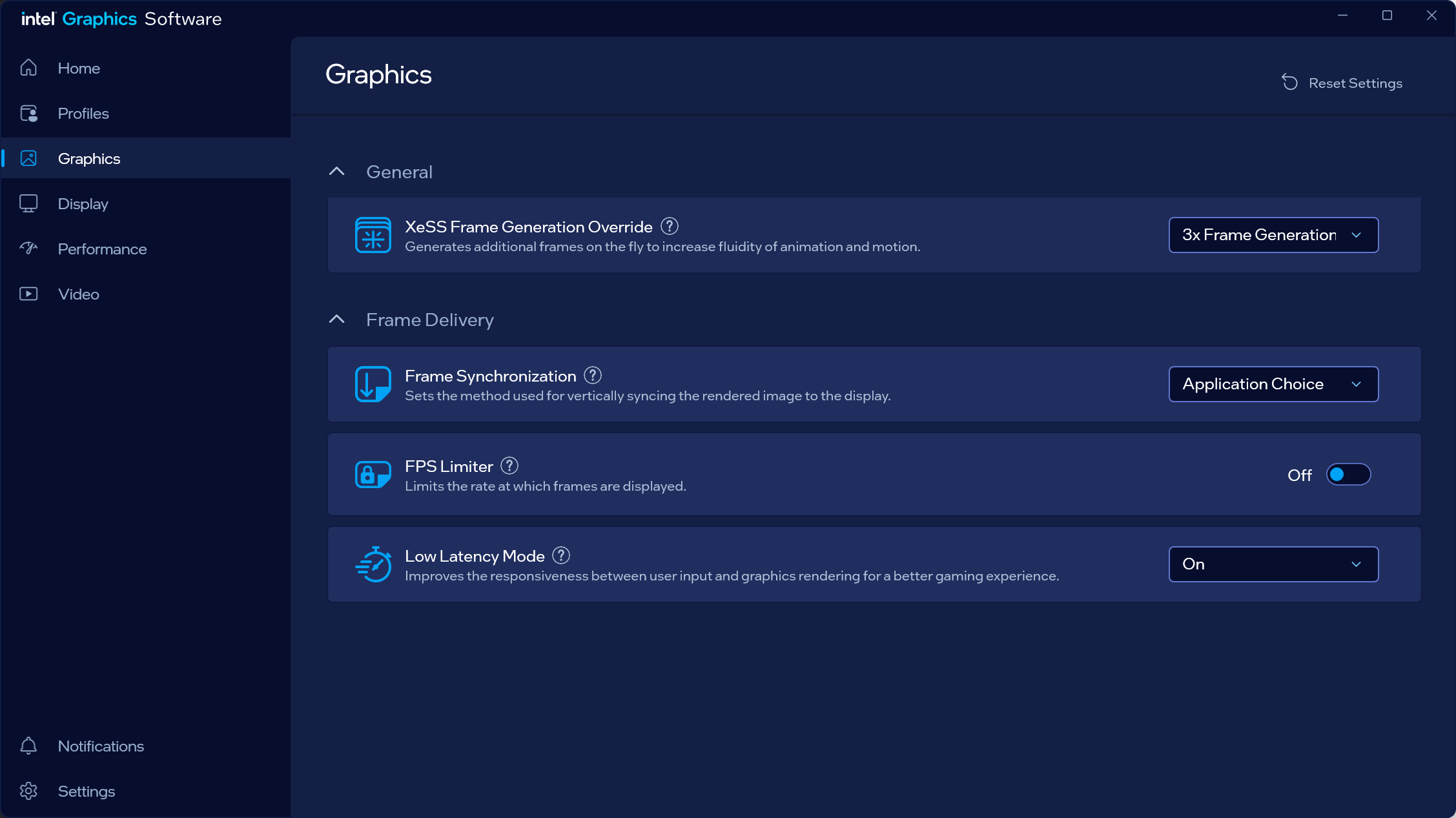
Task: Click Reset Settings
Action: click(x=1342, y=83)
